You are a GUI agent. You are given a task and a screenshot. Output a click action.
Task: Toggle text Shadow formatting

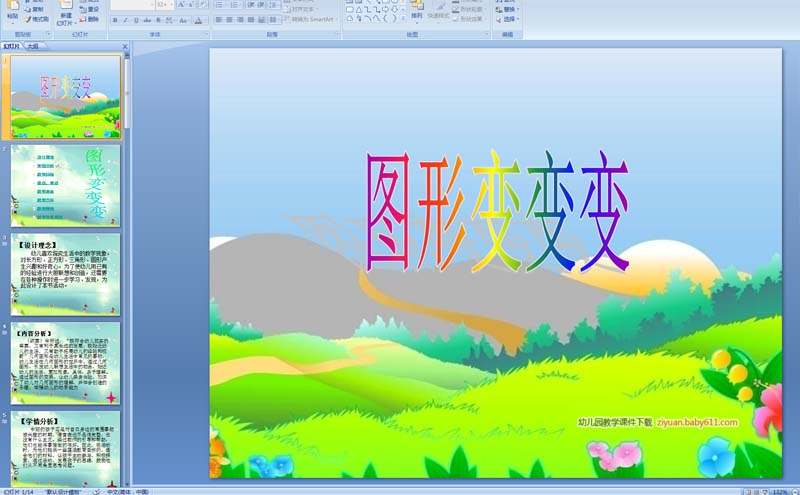(158, 20)
